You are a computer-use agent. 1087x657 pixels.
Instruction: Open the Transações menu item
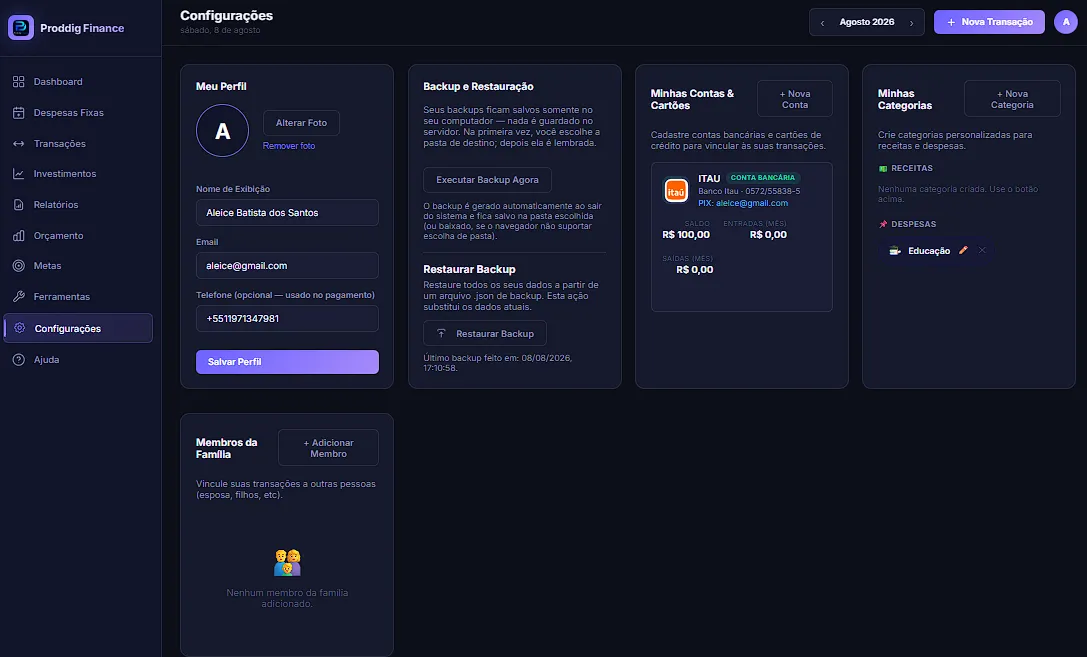pyautogui.click(x=78, y=143)
